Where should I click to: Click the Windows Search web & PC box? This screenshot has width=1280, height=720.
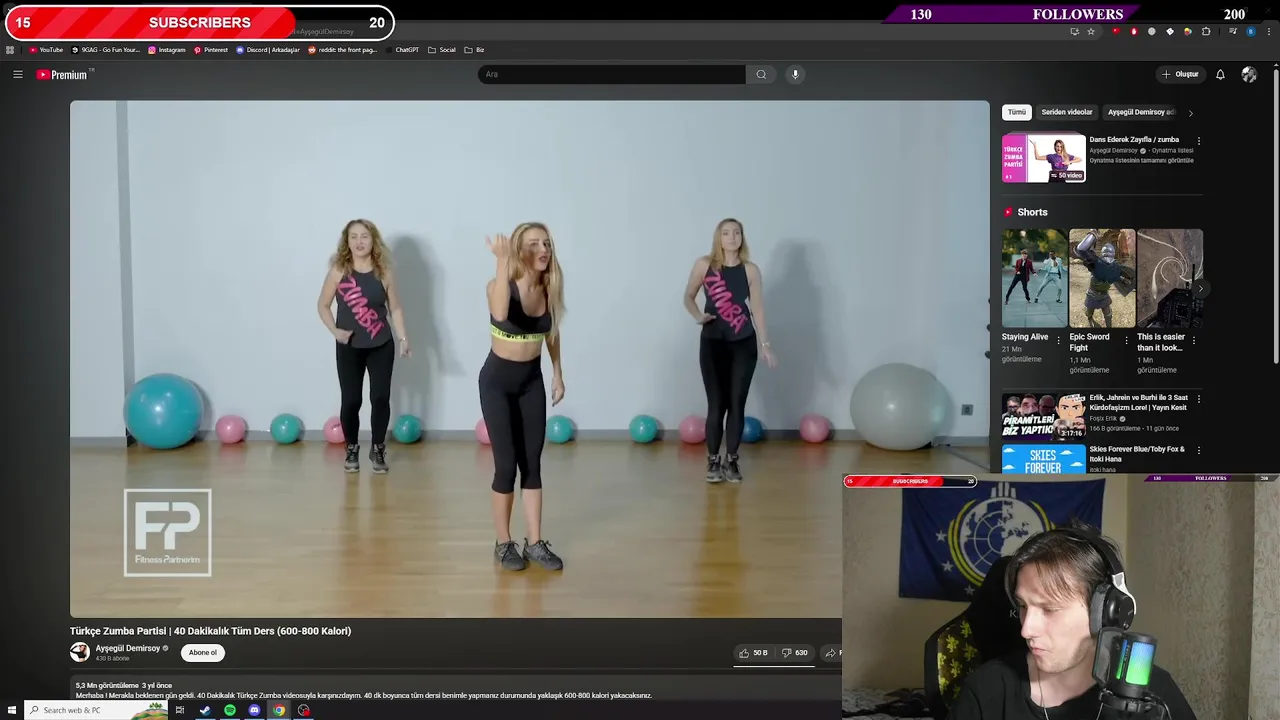(x=96, y=710)
